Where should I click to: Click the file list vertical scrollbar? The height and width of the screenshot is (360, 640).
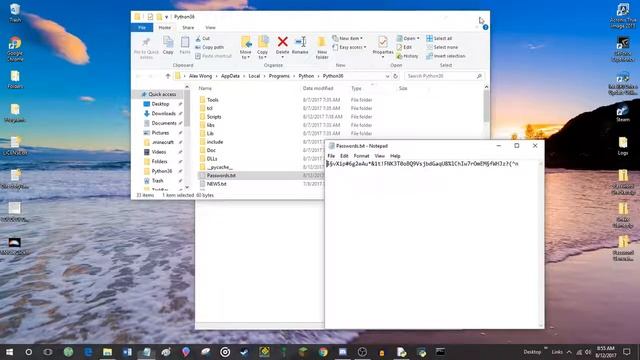pos(486,107)
